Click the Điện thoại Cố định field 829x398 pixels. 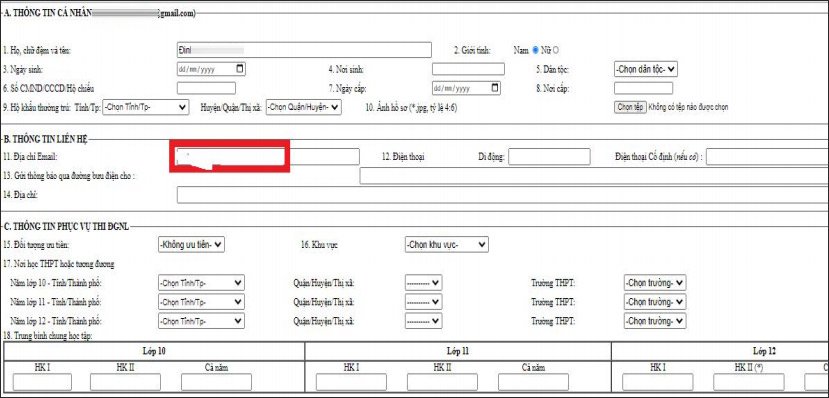pos(767,156)
